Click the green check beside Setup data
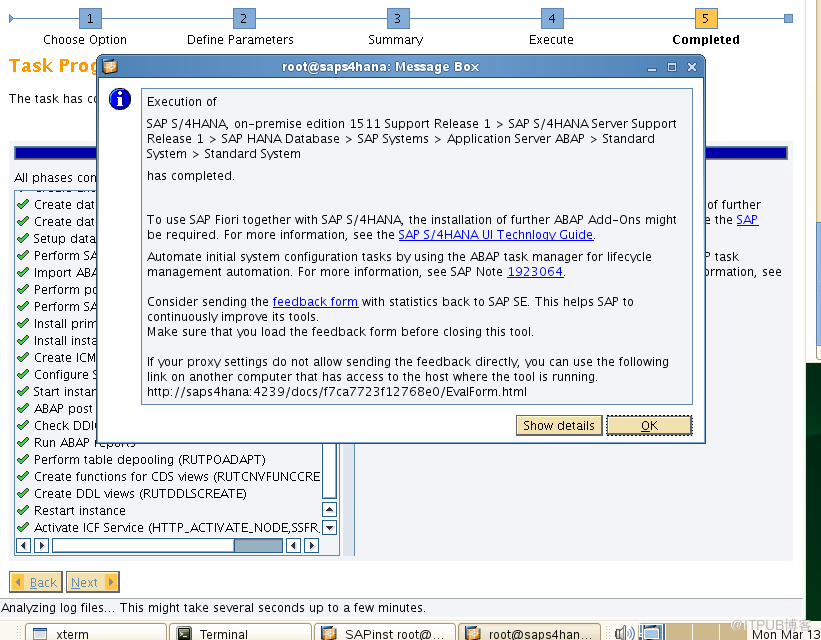The width and height of the screenshot is (821, 640). click(x=23, y=238)
